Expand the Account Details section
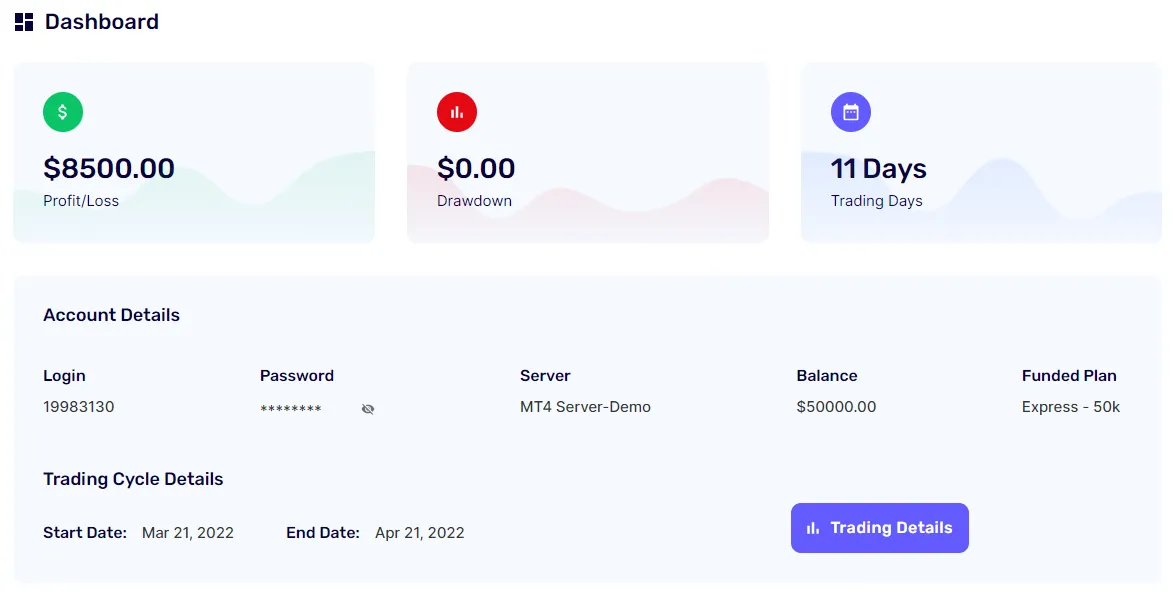Image resolution: width=1173 pixels, height=593 pixels. [111, 315]
